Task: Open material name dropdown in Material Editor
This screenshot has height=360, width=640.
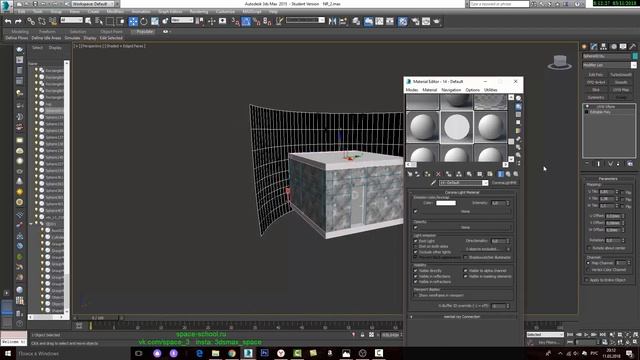Action: [485, 183]
